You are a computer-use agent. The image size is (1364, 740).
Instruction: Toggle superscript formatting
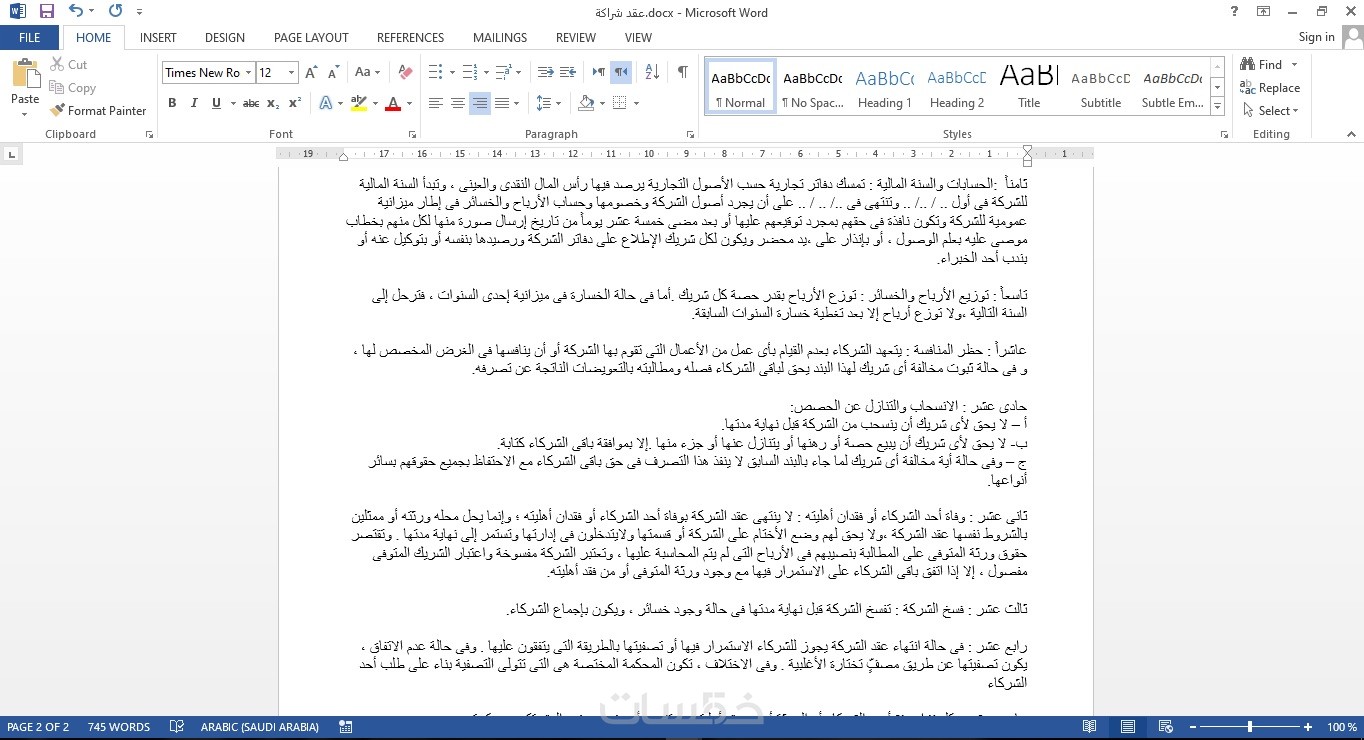click(x=295, y=103)
